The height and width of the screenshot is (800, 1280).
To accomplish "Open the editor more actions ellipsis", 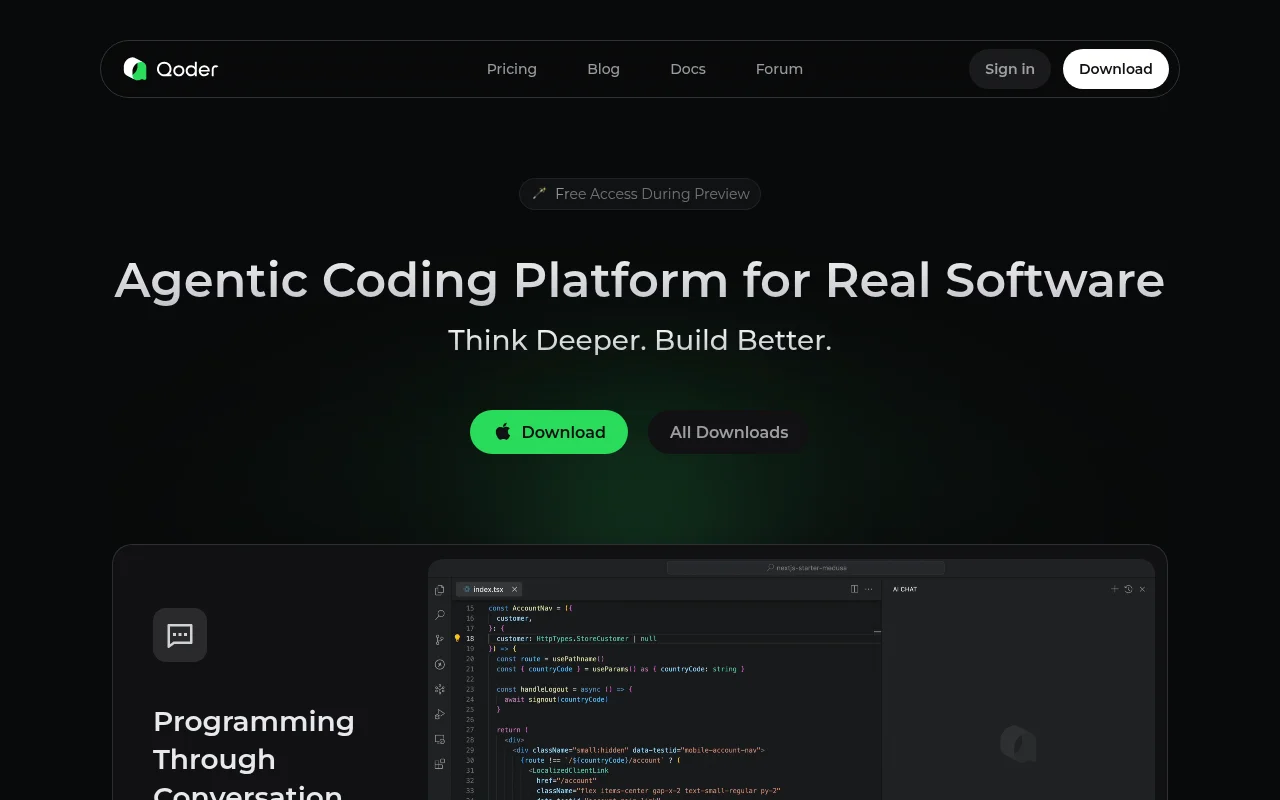I will pyautogui.click(x=868, y=589).
